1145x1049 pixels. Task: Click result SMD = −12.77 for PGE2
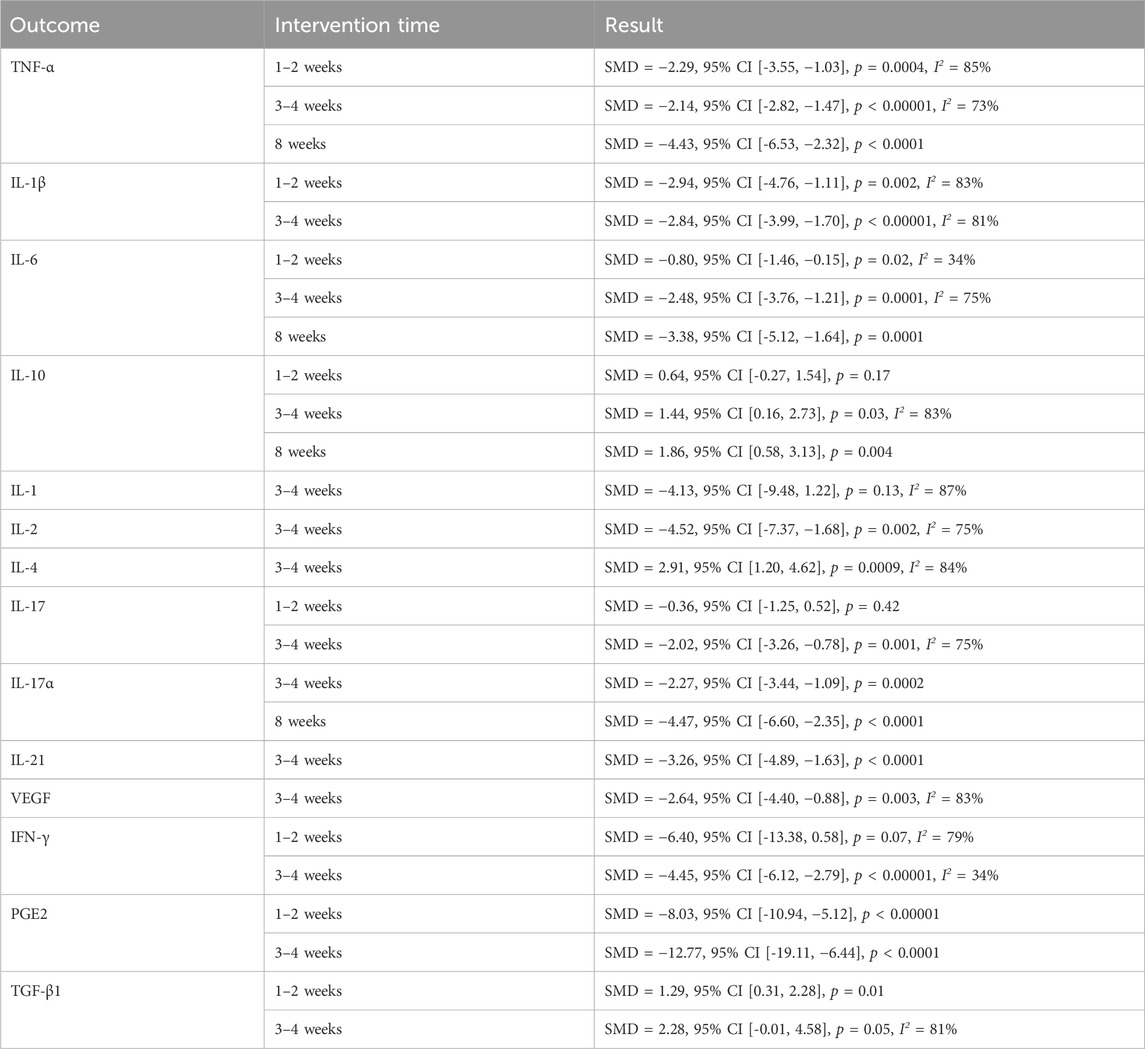pos(869,953)
